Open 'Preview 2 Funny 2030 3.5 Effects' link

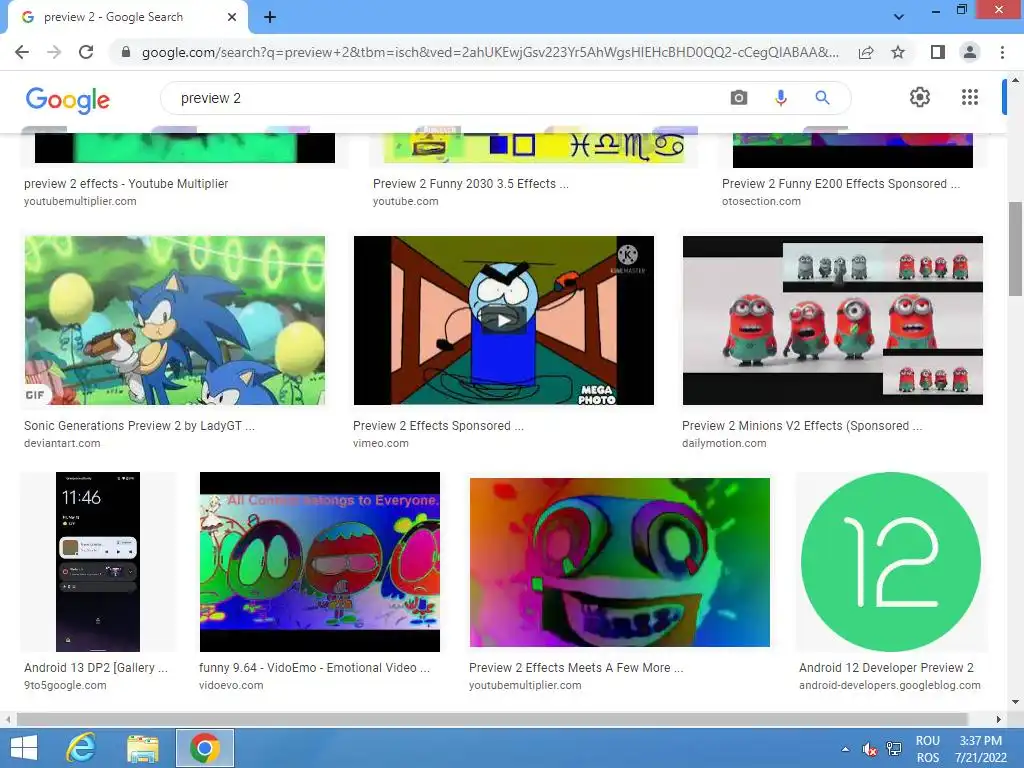(x=470, y=184)
